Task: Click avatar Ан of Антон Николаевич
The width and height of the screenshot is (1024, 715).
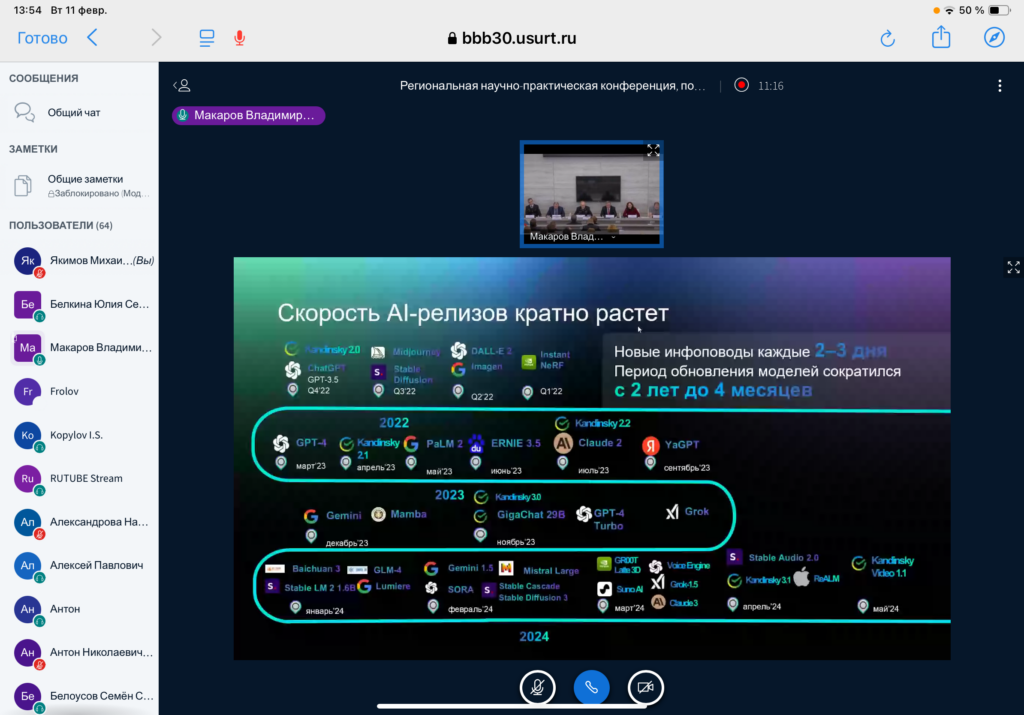Action: coord(27,652)
